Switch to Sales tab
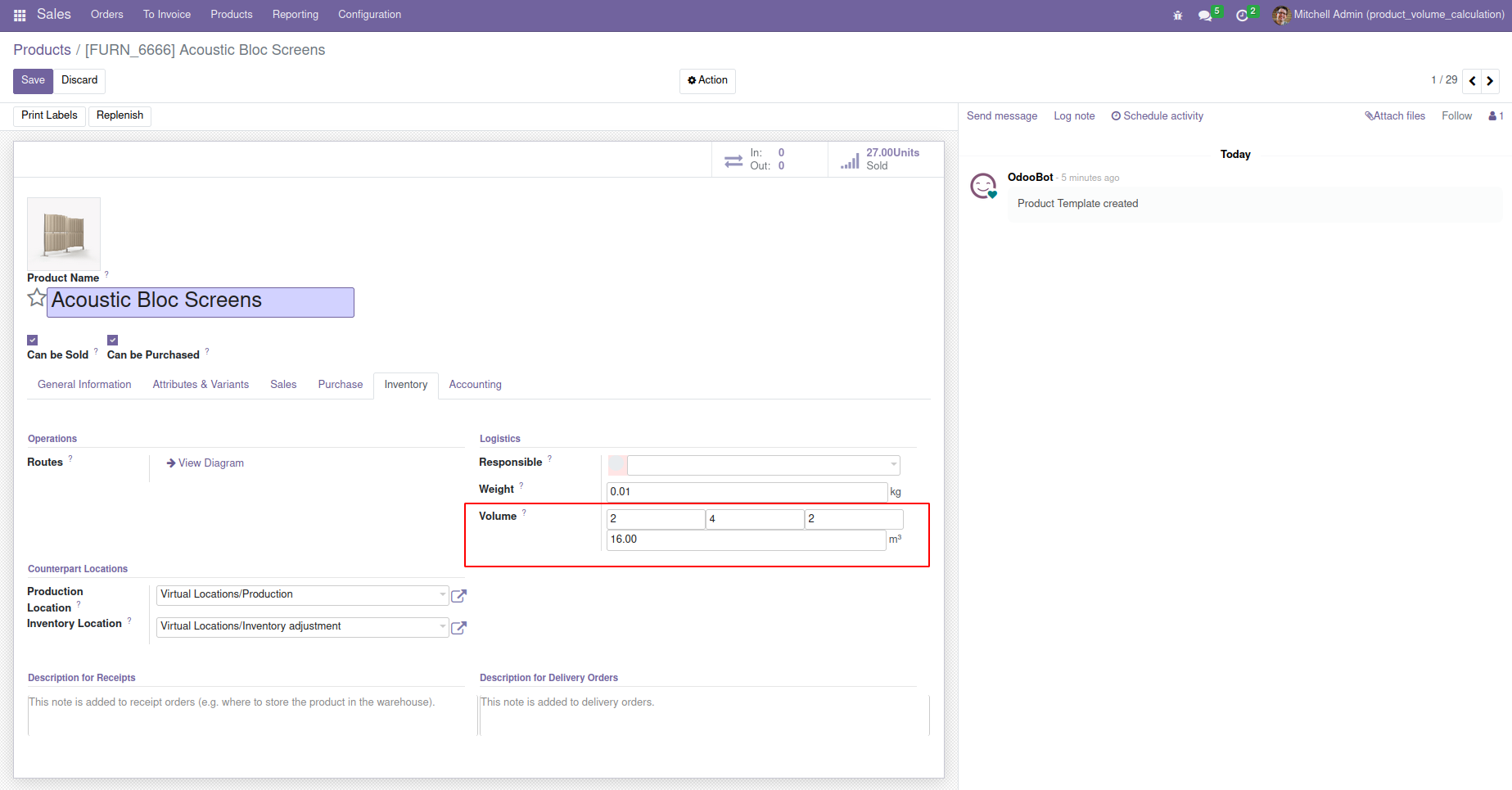The width and height of the screenshot is (1512, 790). click(x=283, y=385)
